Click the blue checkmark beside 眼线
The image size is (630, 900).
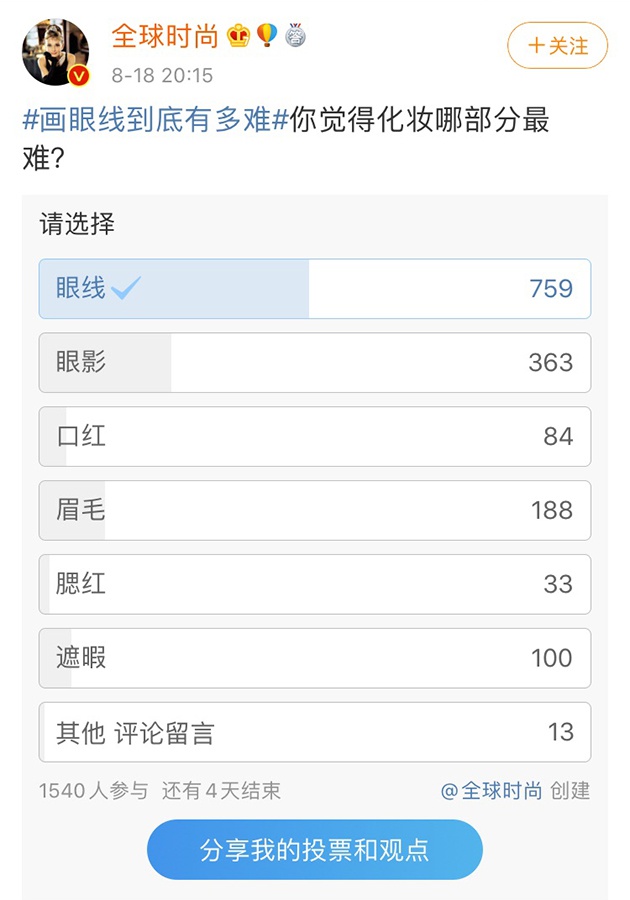tap(127, 289)
